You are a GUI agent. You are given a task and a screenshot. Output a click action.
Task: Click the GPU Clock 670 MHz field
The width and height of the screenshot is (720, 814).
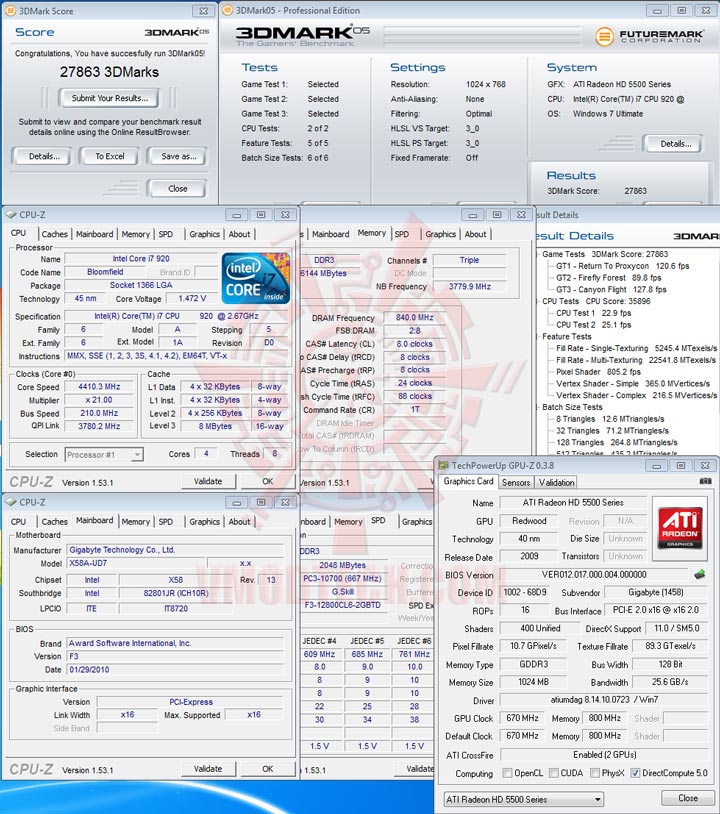coord(522,718)
